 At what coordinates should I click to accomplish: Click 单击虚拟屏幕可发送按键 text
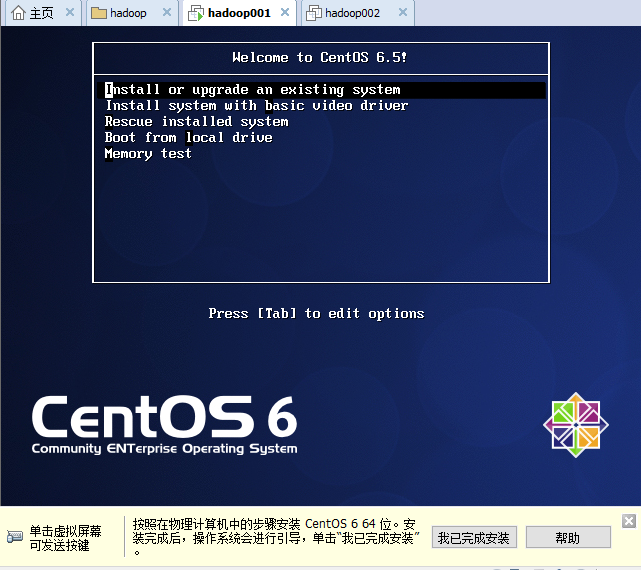65,538
